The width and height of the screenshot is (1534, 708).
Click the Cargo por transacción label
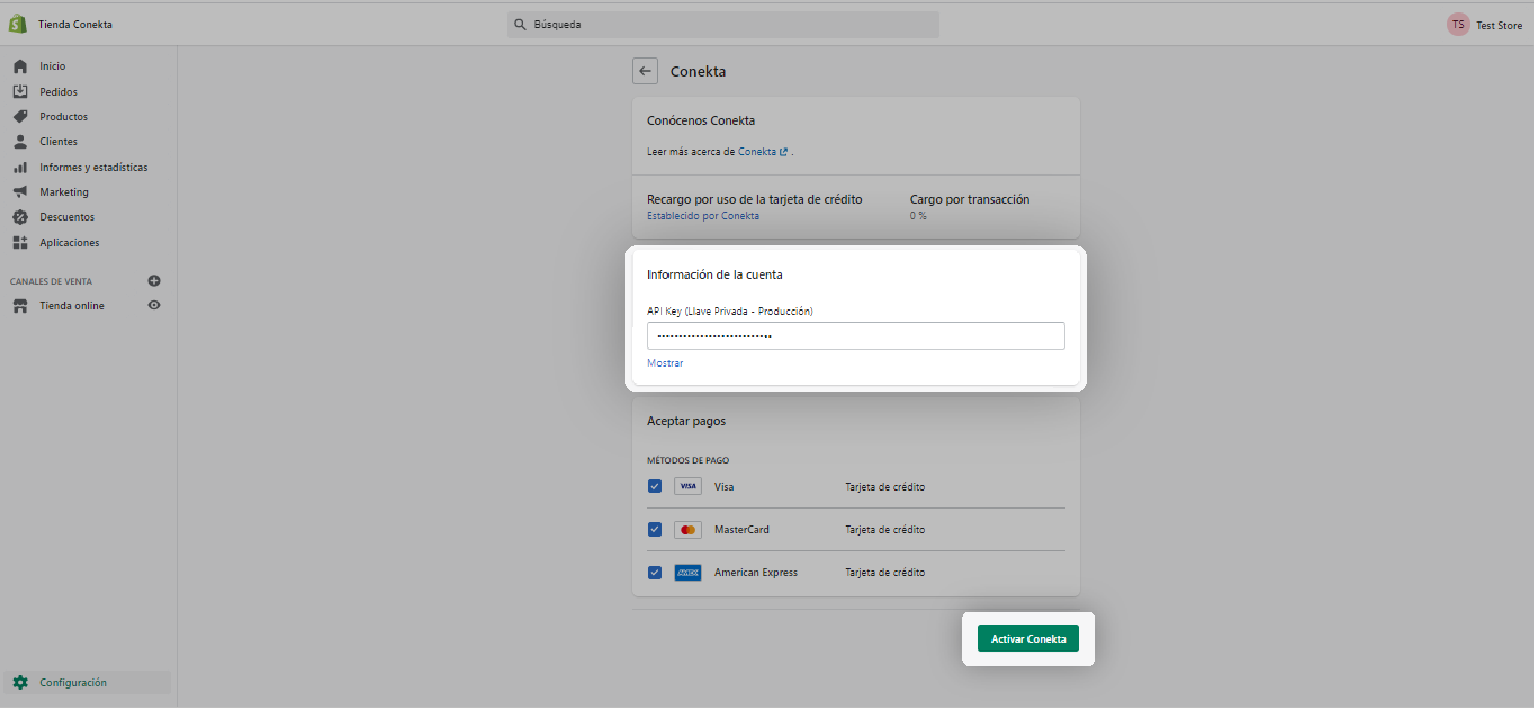click(969, 200)
